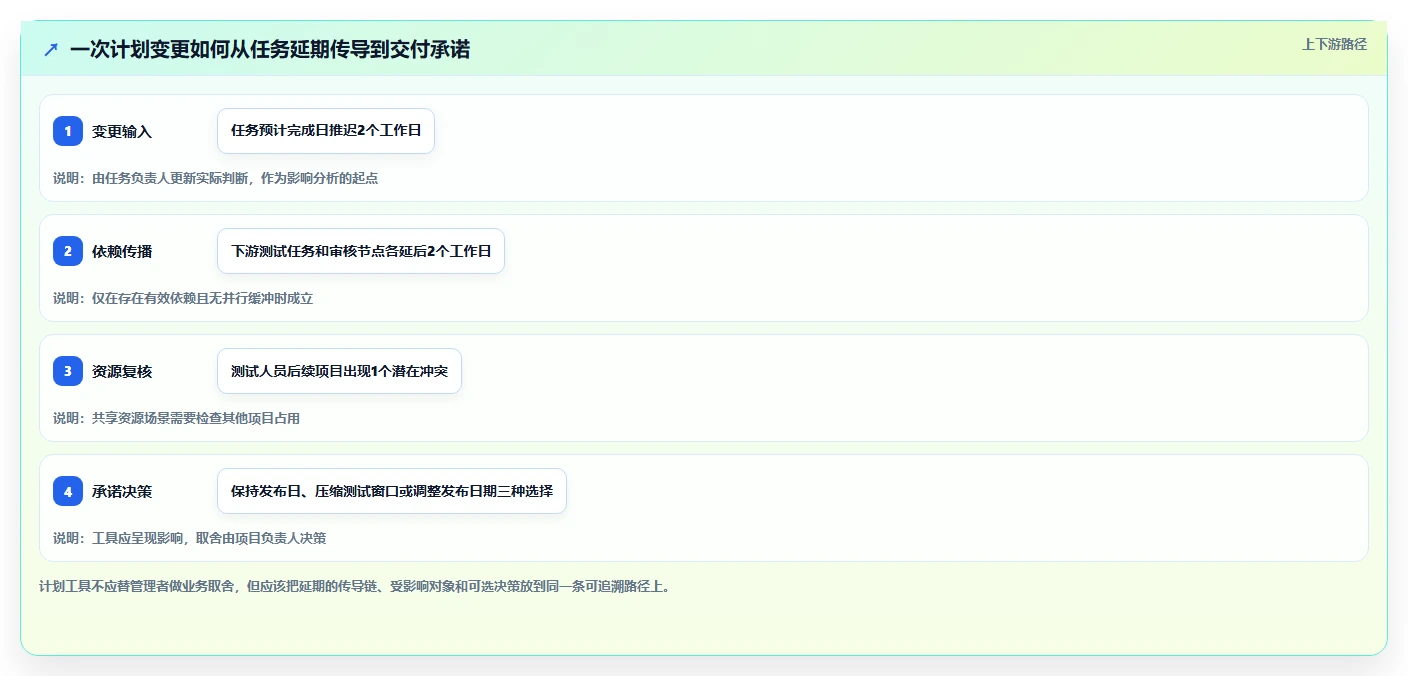Click the chip 测试人员后续项目出现1个潜在冲突

pos(339,371)
